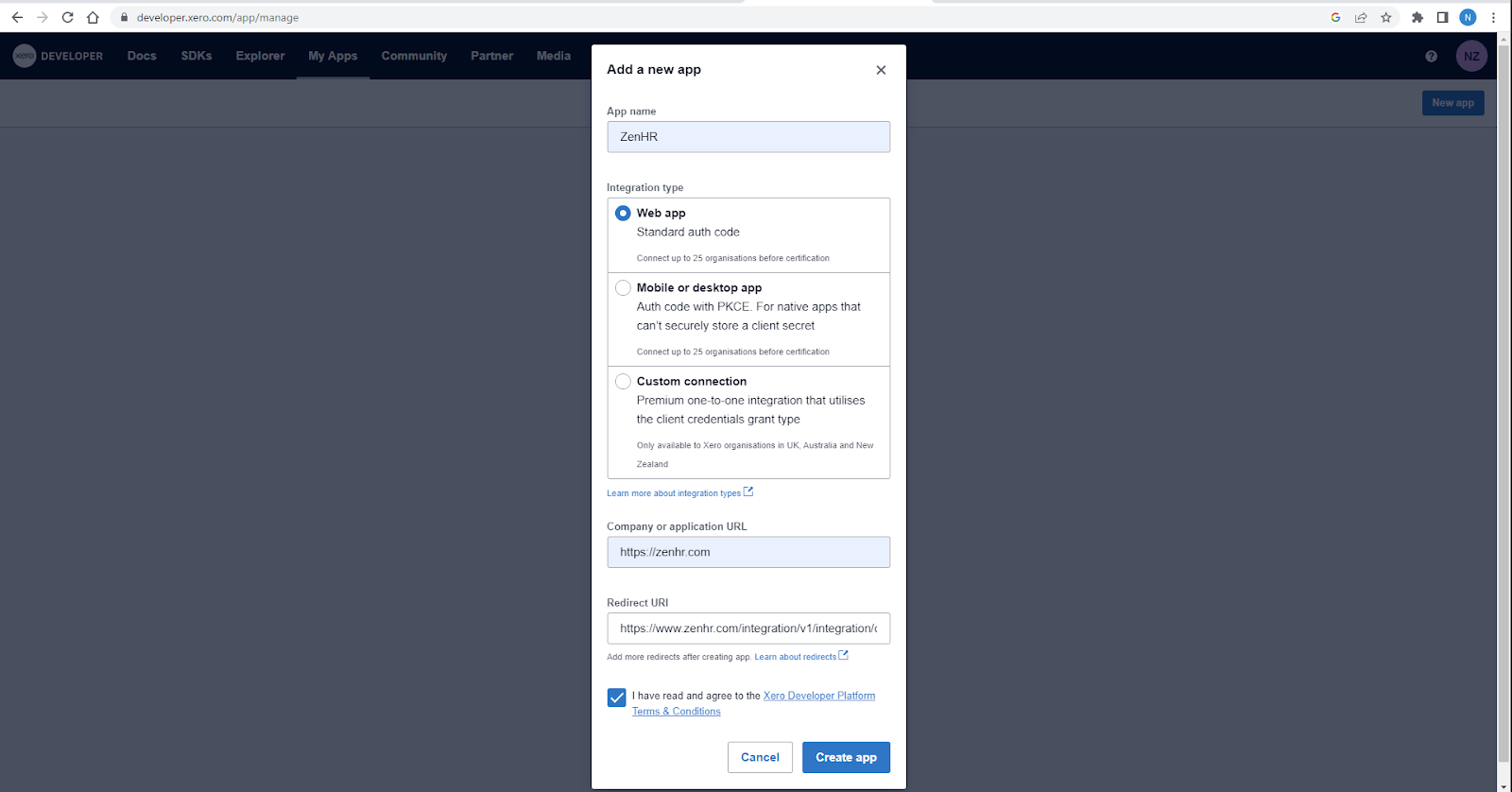Click the 'Add a new app' dialog title
Viewport: 1512px width, 792px height.
click(654, 70)
